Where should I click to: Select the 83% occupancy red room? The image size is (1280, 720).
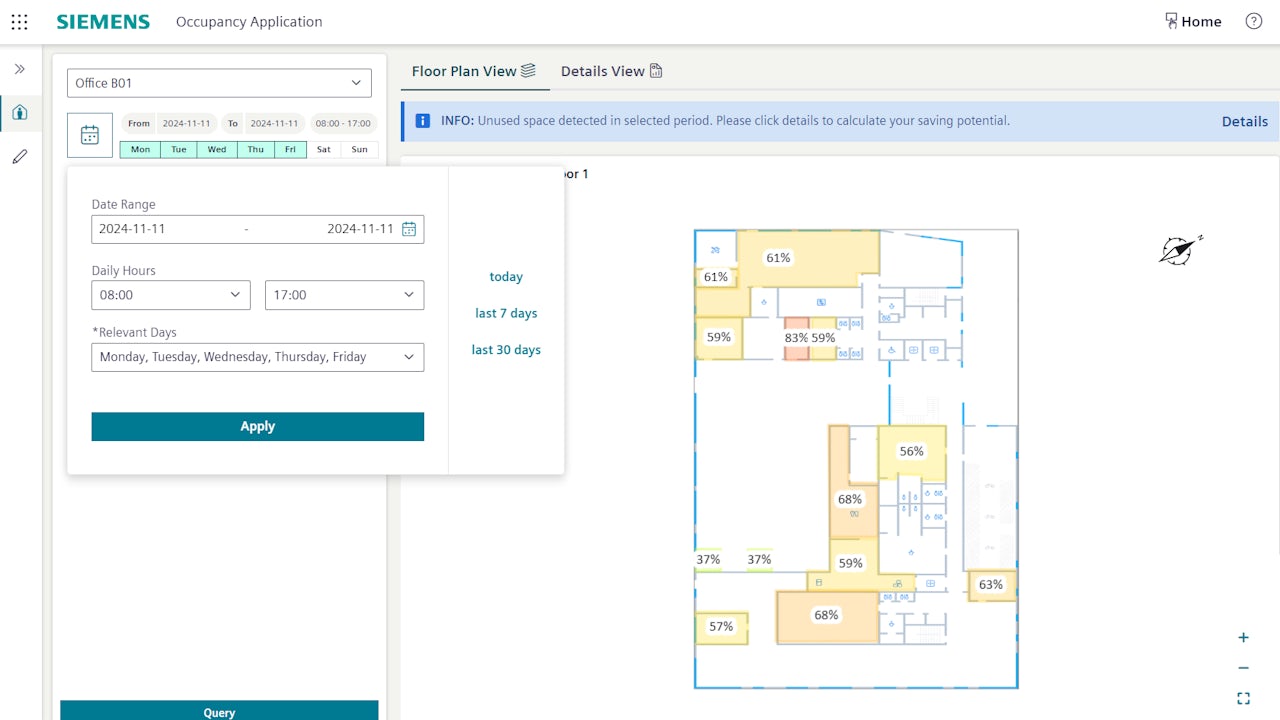click(x=796, y=339)
